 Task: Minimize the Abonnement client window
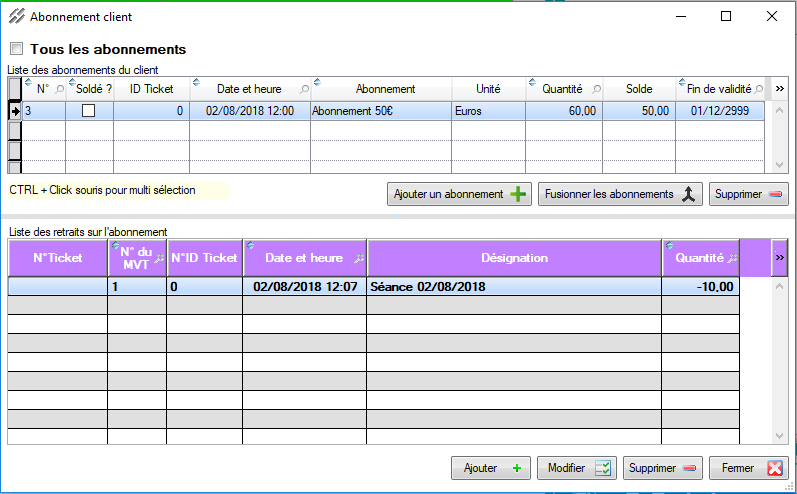coord(681,16)
